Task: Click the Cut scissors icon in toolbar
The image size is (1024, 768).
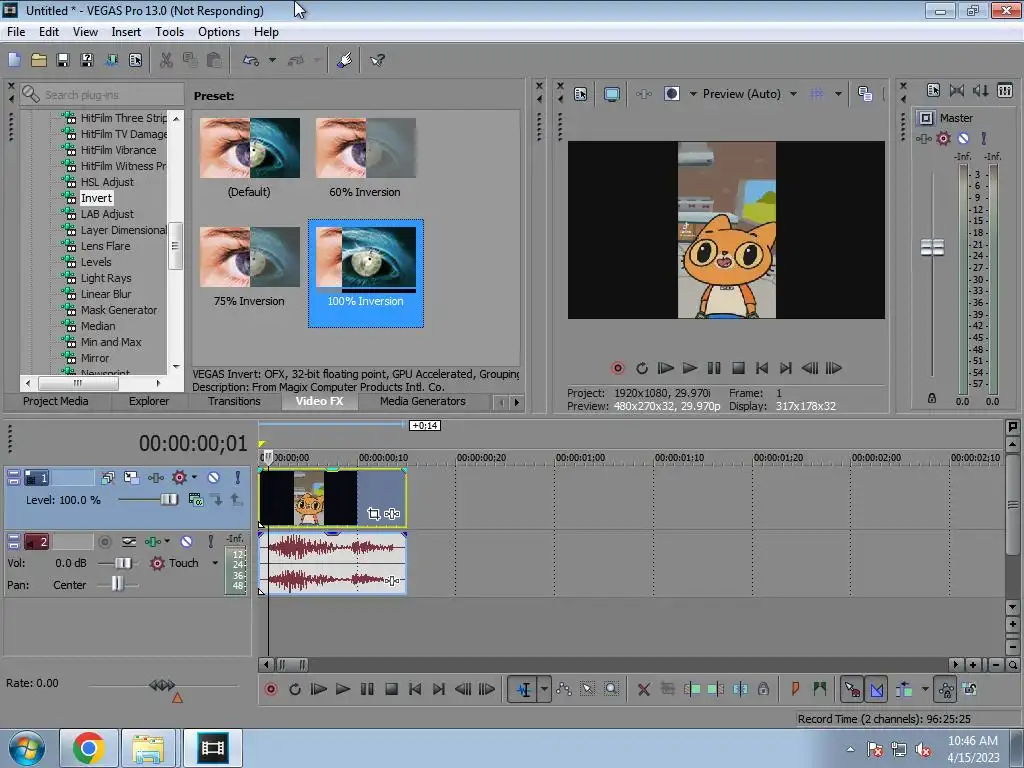Action: 166,60
